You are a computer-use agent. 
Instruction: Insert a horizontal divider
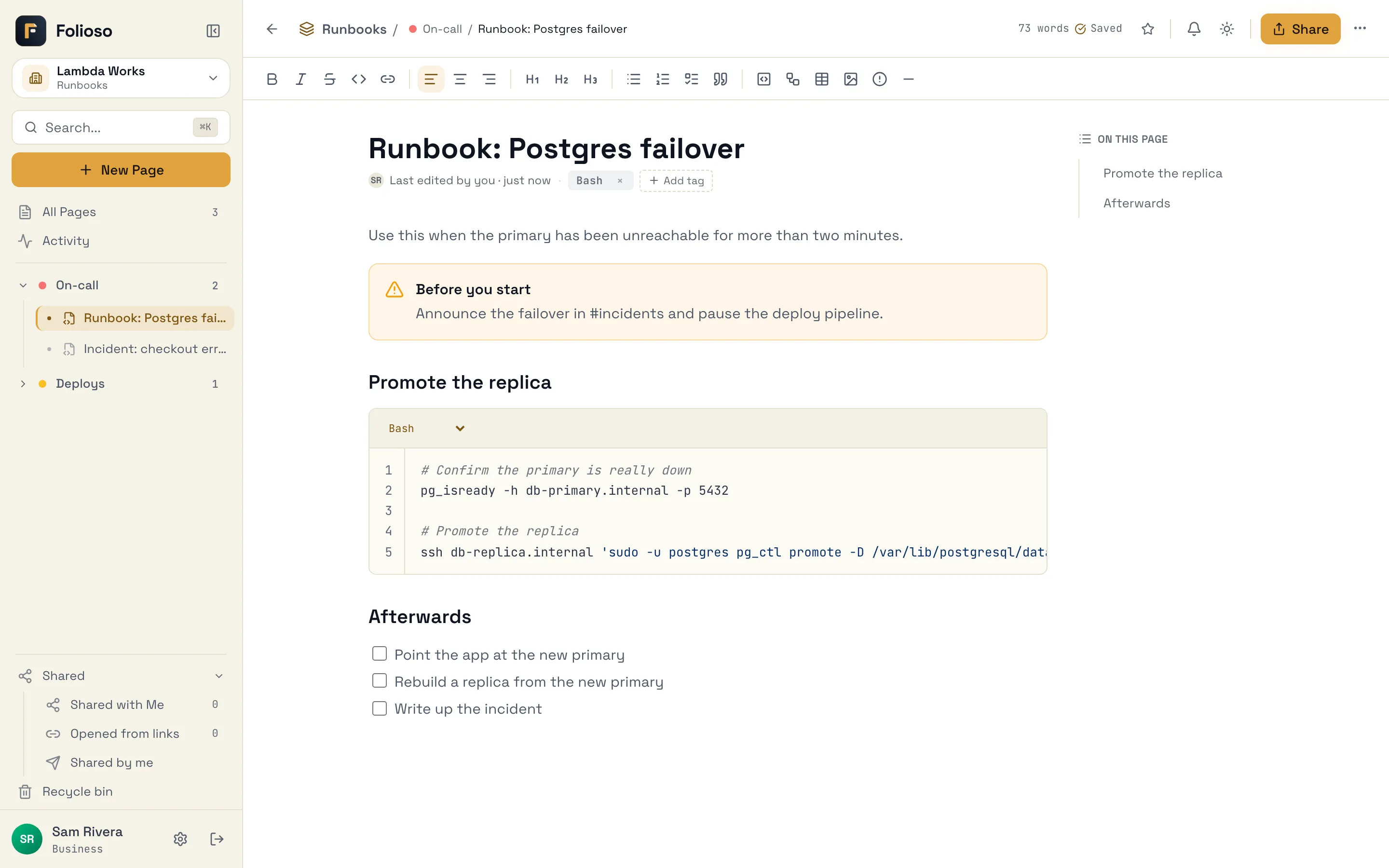click(908, 79)
